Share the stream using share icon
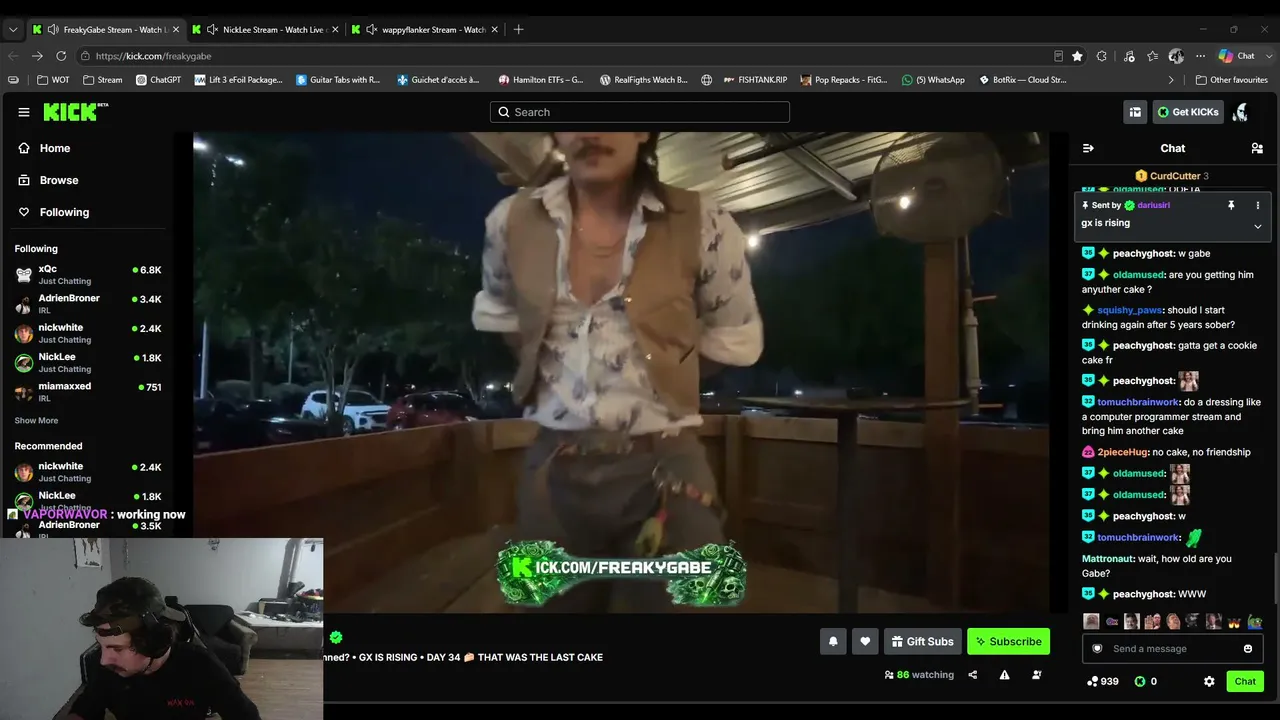Viewport: 1280px width, 720px height. [972, 675]
